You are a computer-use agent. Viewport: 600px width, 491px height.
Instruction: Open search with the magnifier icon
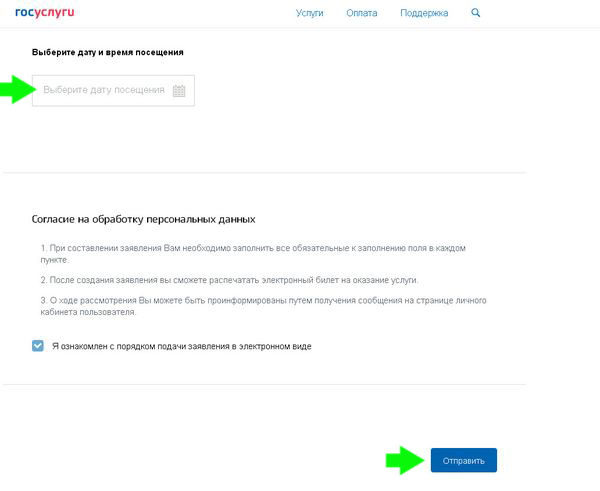[x=476, y=13]
